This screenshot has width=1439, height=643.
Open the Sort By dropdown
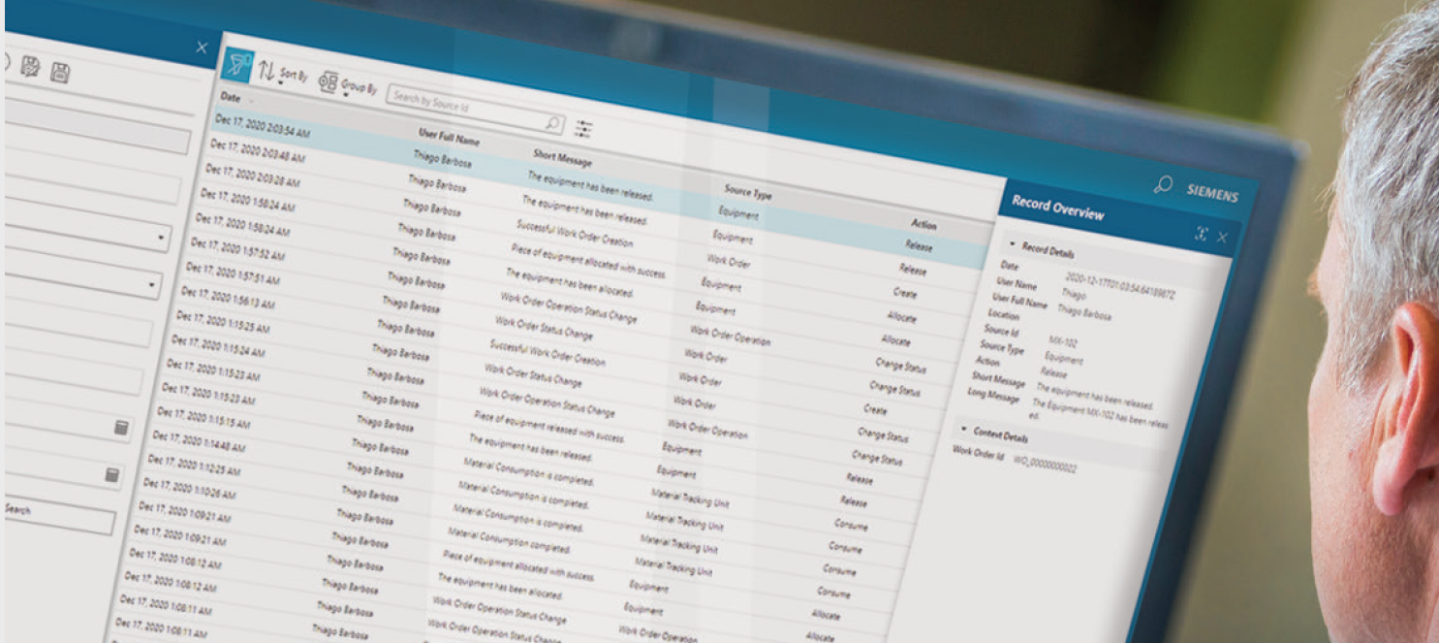283,74
